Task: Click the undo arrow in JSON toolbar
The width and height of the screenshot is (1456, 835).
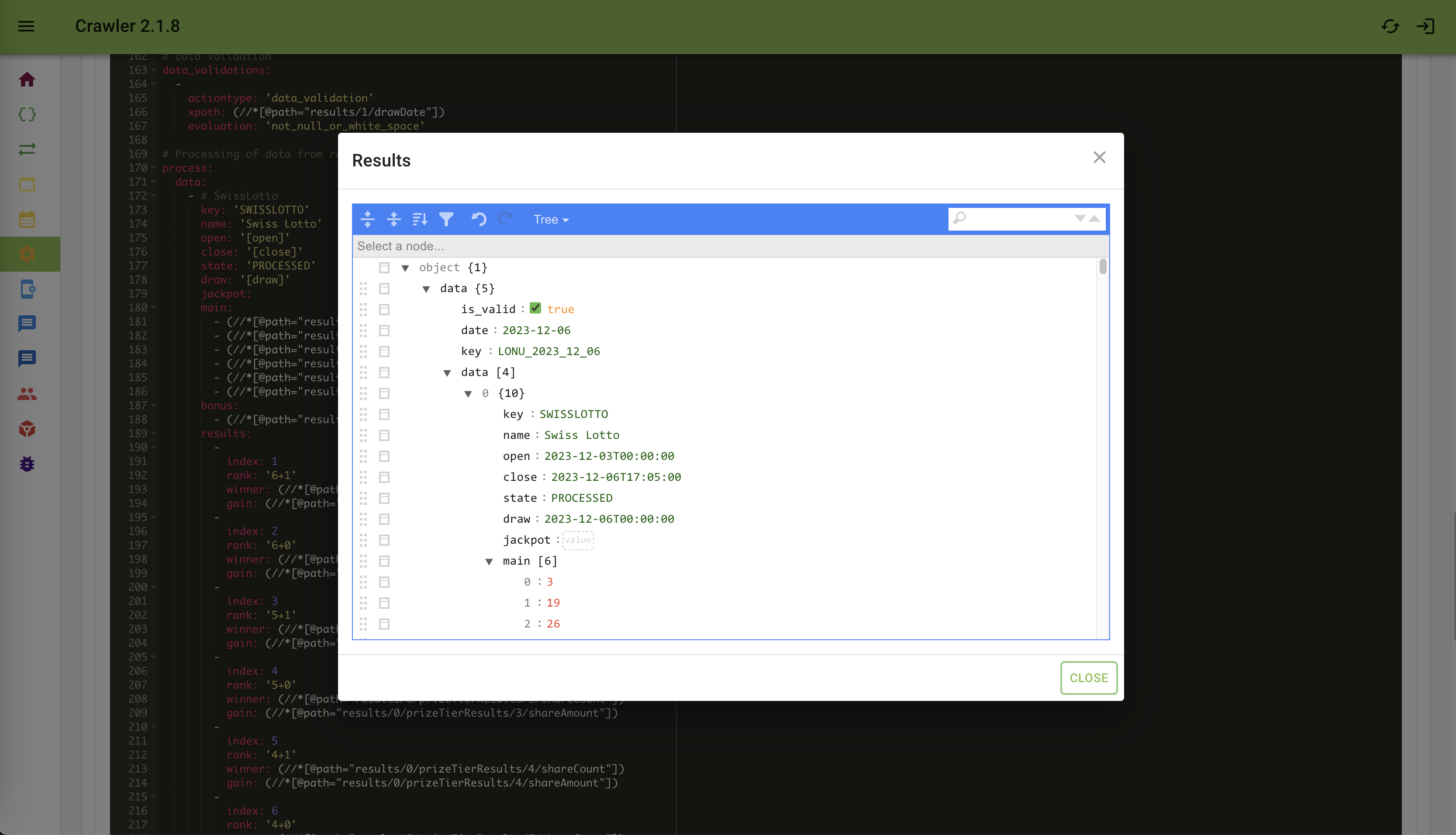Action: tap(479, 219)
